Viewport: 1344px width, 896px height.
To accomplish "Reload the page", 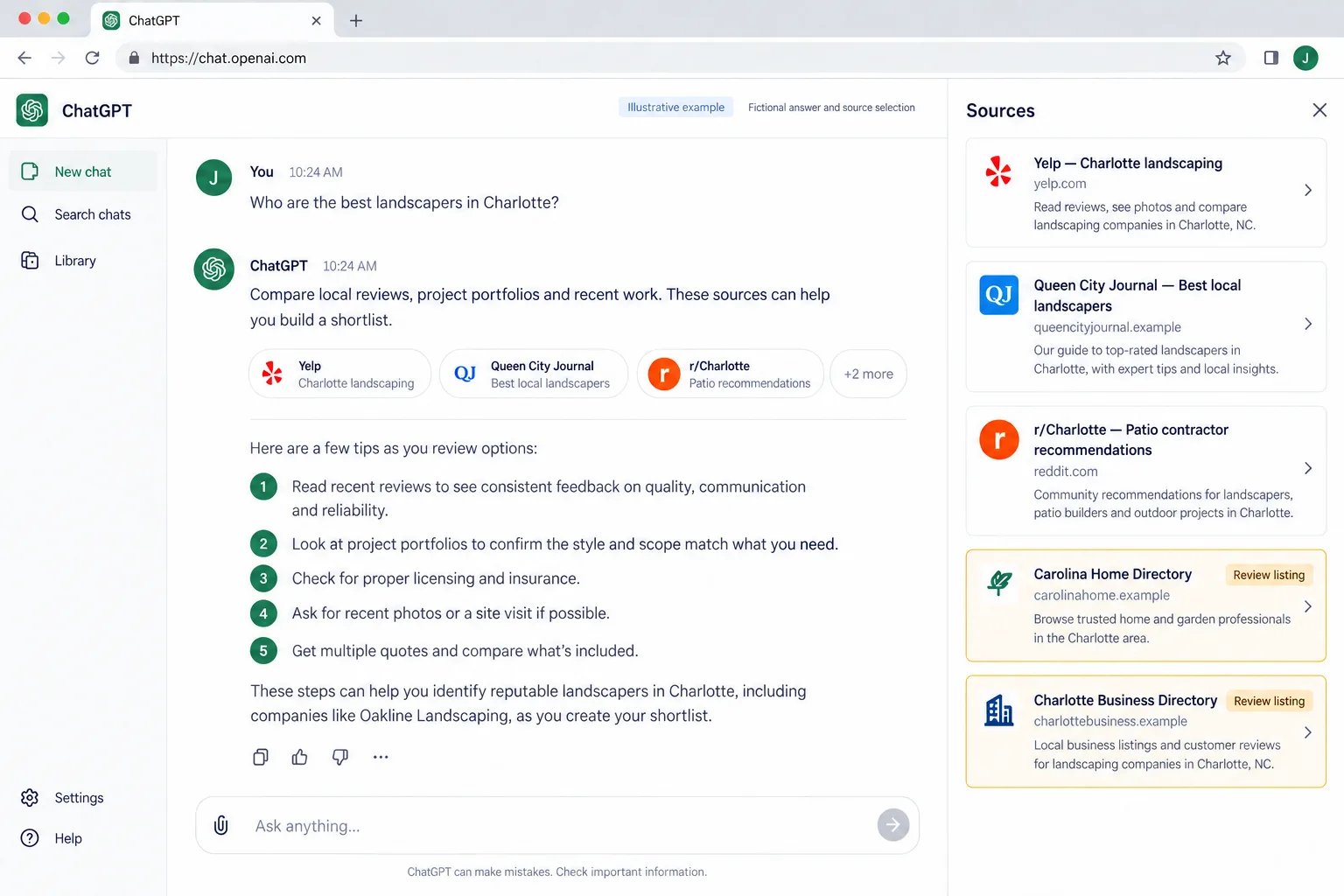I will tap(92, 58).
